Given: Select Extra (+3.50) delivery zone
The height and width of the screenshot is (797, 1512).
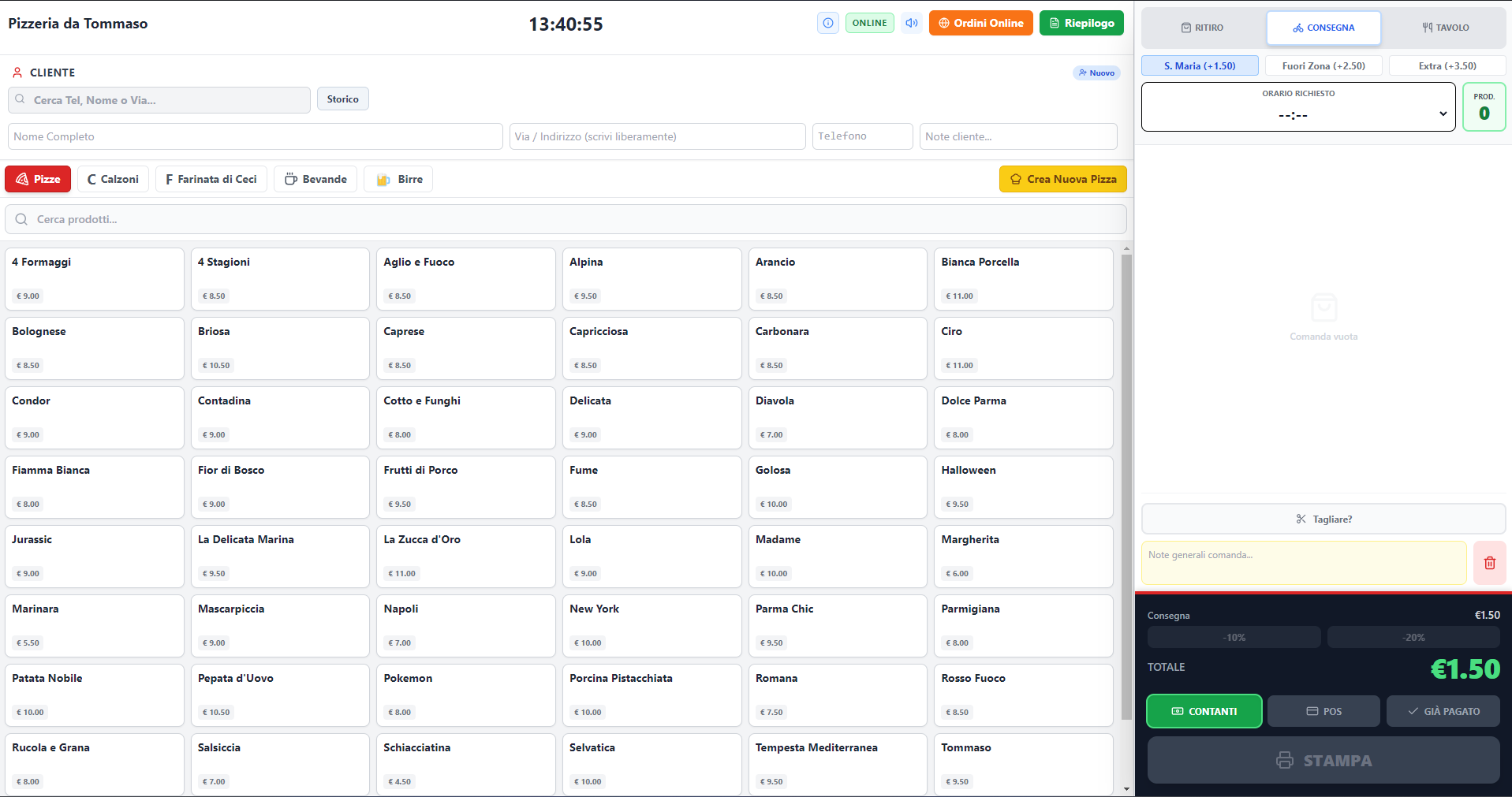Looking at the screenshot, I should click(x=1447, y=66).
